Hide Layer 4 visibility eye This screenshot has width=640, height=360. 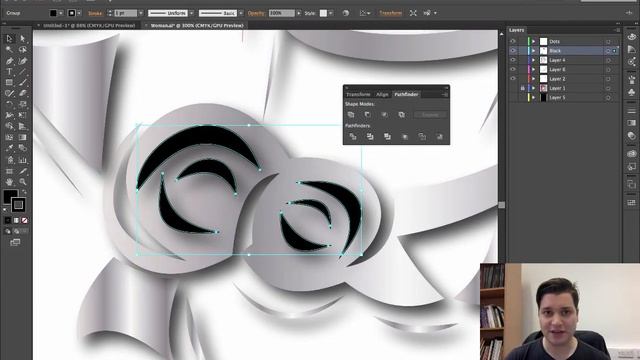(x=513, y=60)
